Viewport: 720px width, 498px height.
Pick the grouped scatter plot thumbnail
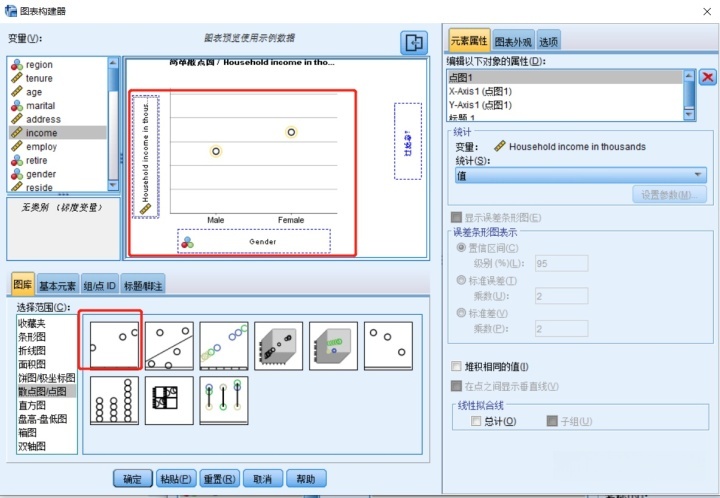click(224, 346)
